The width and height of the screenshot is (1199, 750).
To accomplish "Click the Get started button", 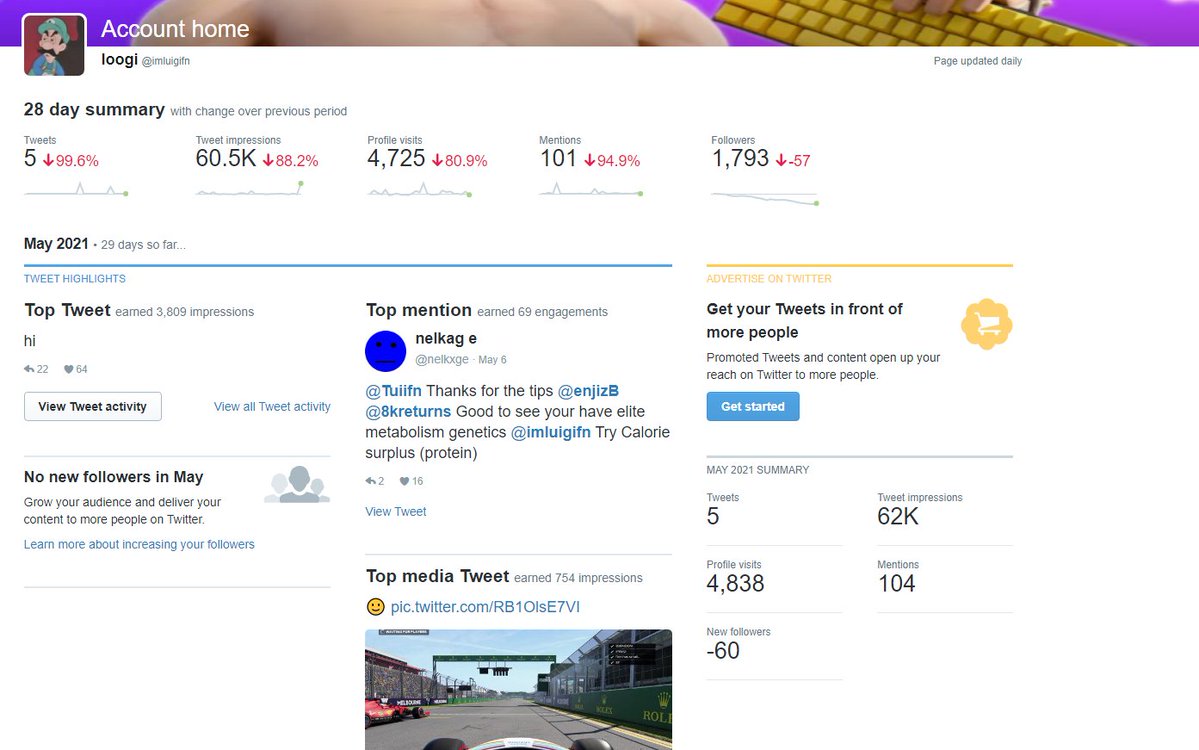I will [752, 407].
